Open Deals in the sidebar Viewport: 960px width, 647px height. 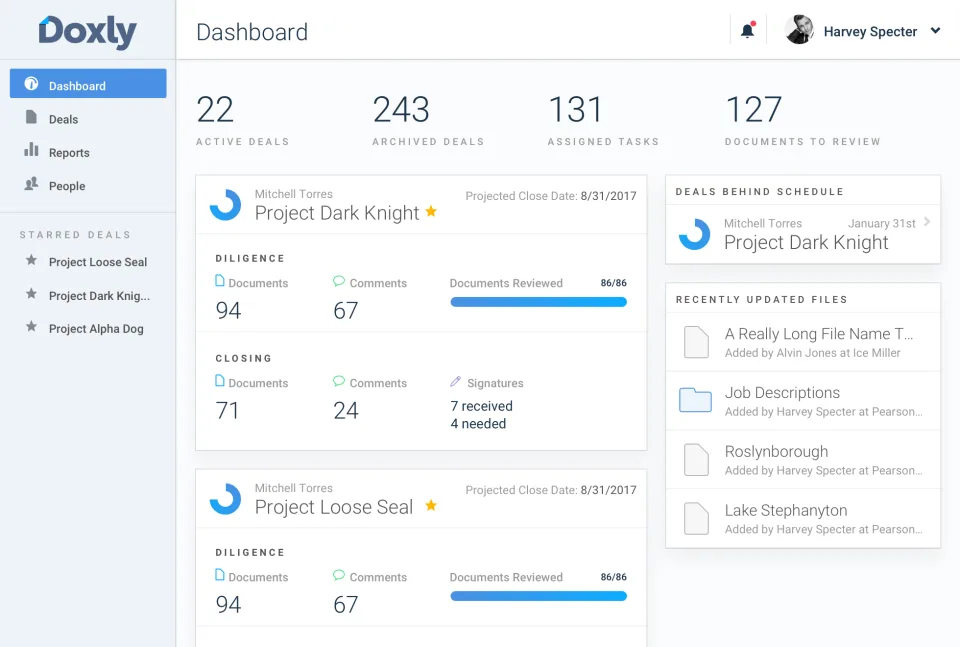pos(64,119)
